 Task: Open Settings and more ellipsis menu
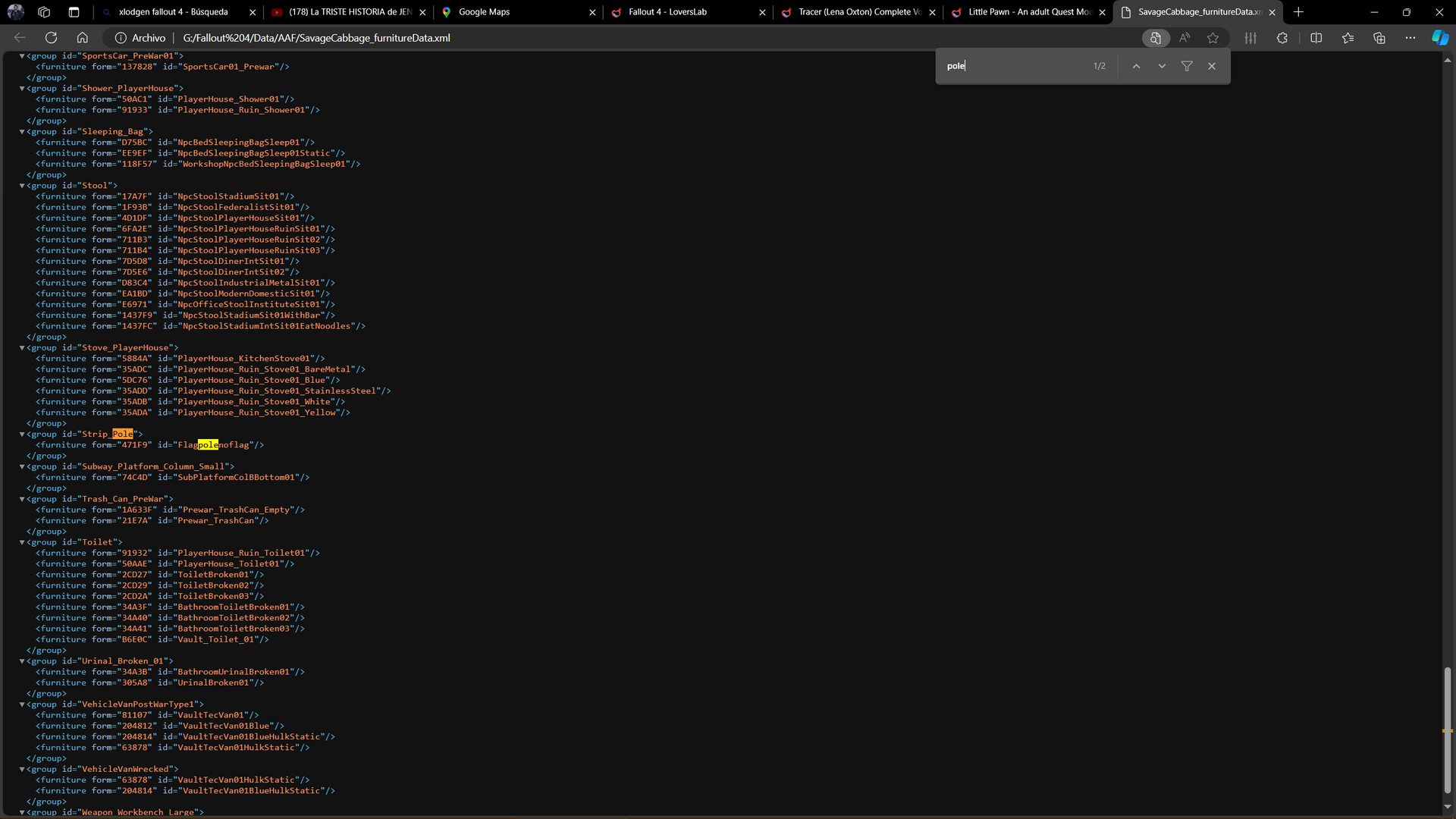tap(1410, 38)
